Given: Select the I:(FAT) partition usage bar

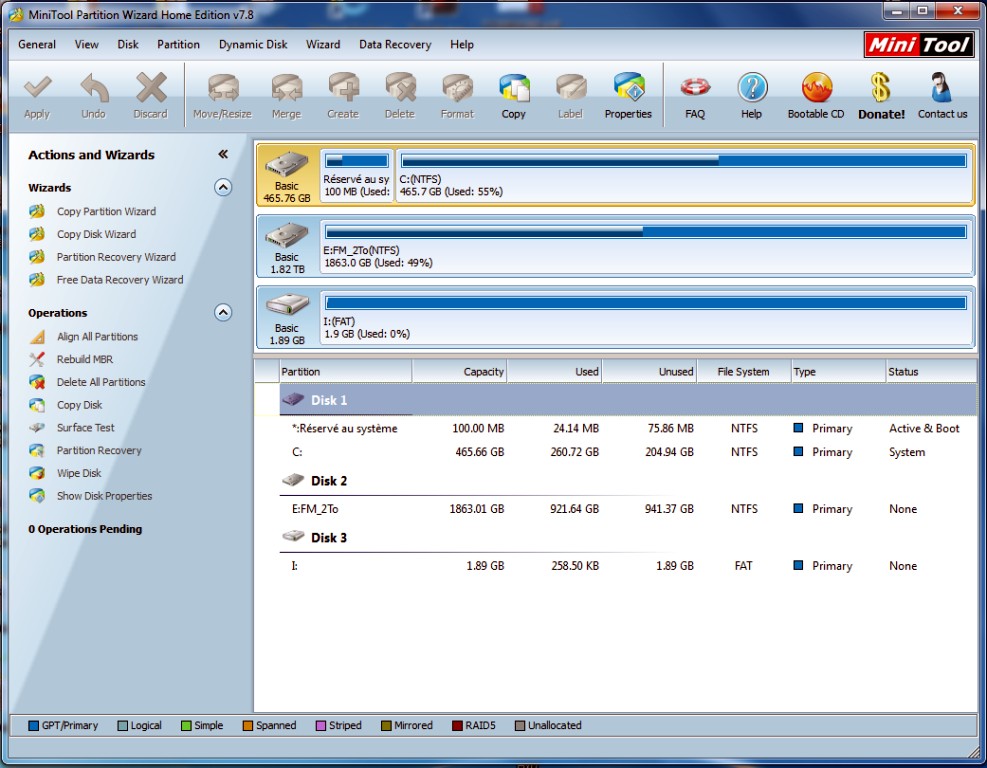Looking at the screenshot, I should (646, 303).
